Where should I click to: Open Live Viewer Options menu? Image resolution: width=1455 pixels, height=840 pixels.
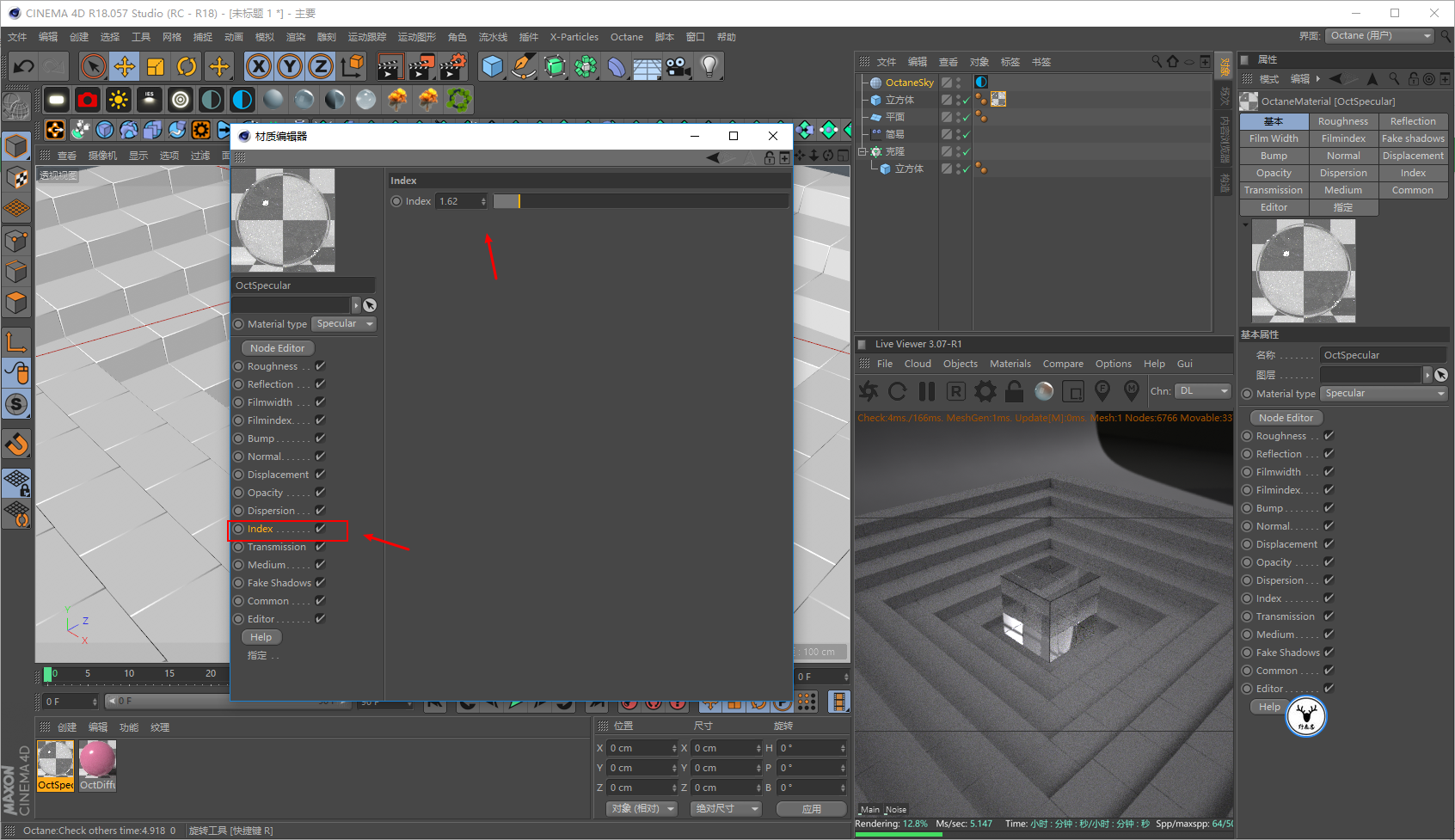tap(1114, 364)
